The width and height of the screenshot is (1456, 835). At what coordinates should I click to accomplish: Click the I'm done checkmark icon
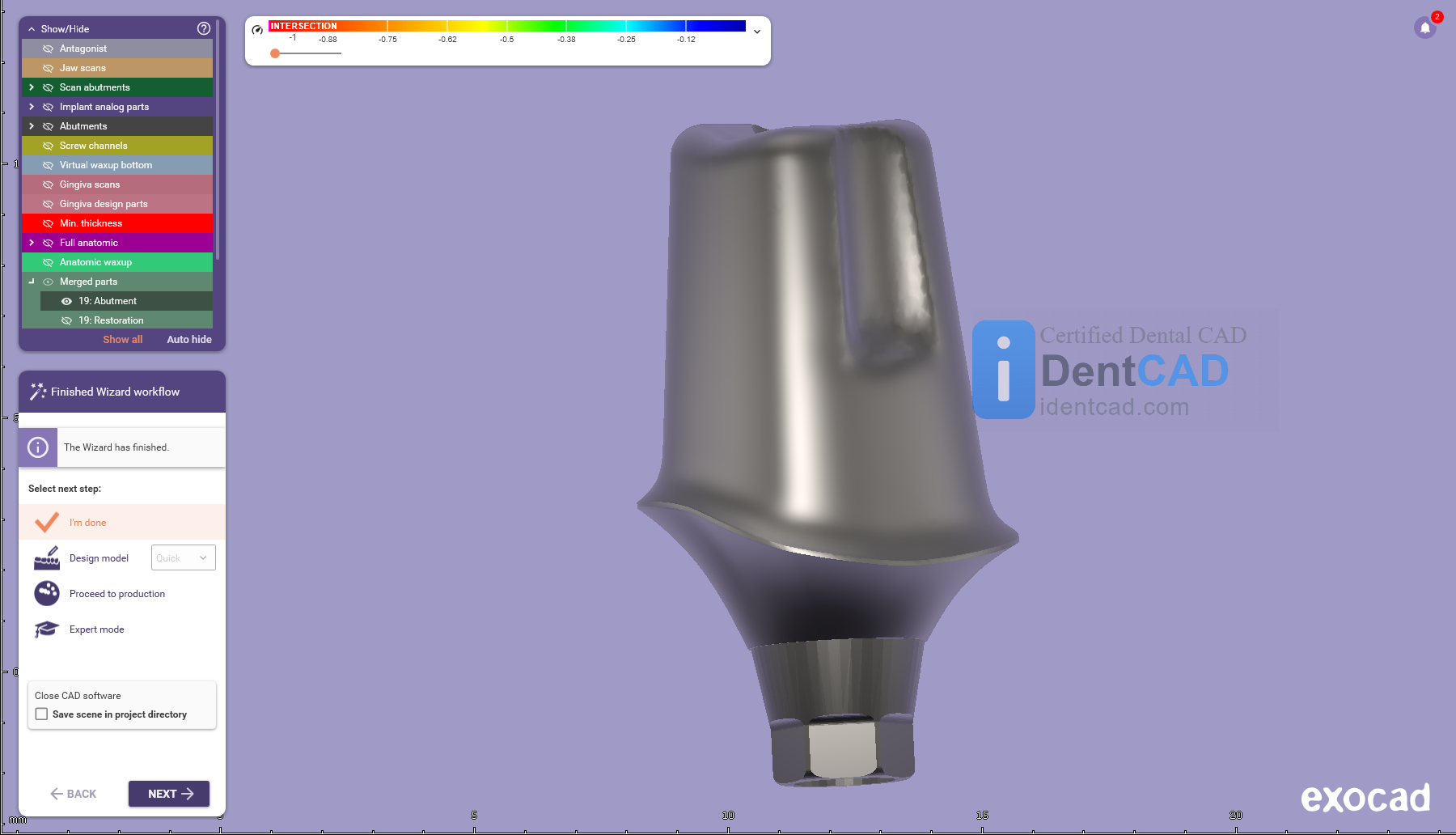click(47, 523)
